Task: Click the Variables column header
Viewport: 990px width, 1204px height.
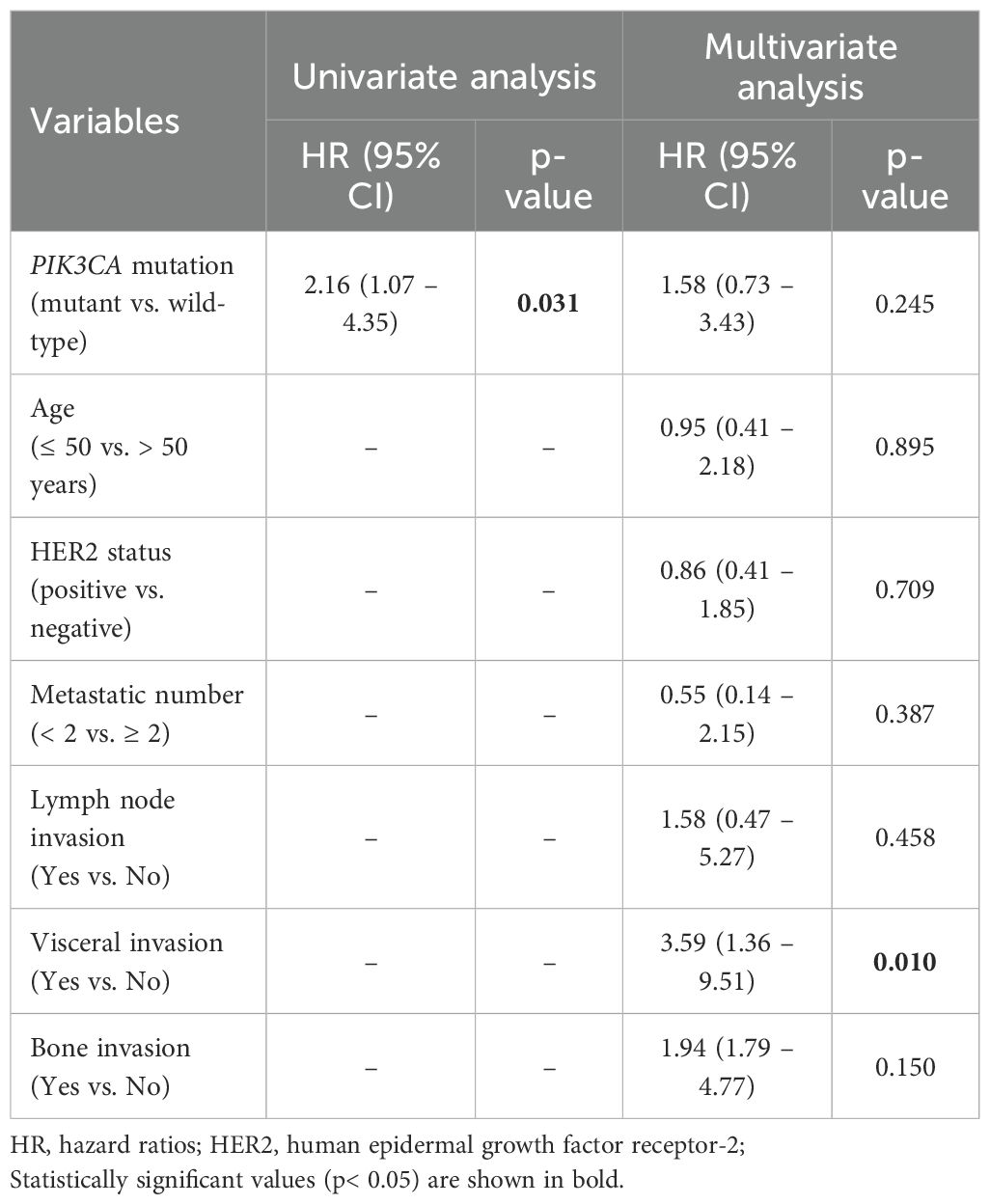Action: coord(105,121)
